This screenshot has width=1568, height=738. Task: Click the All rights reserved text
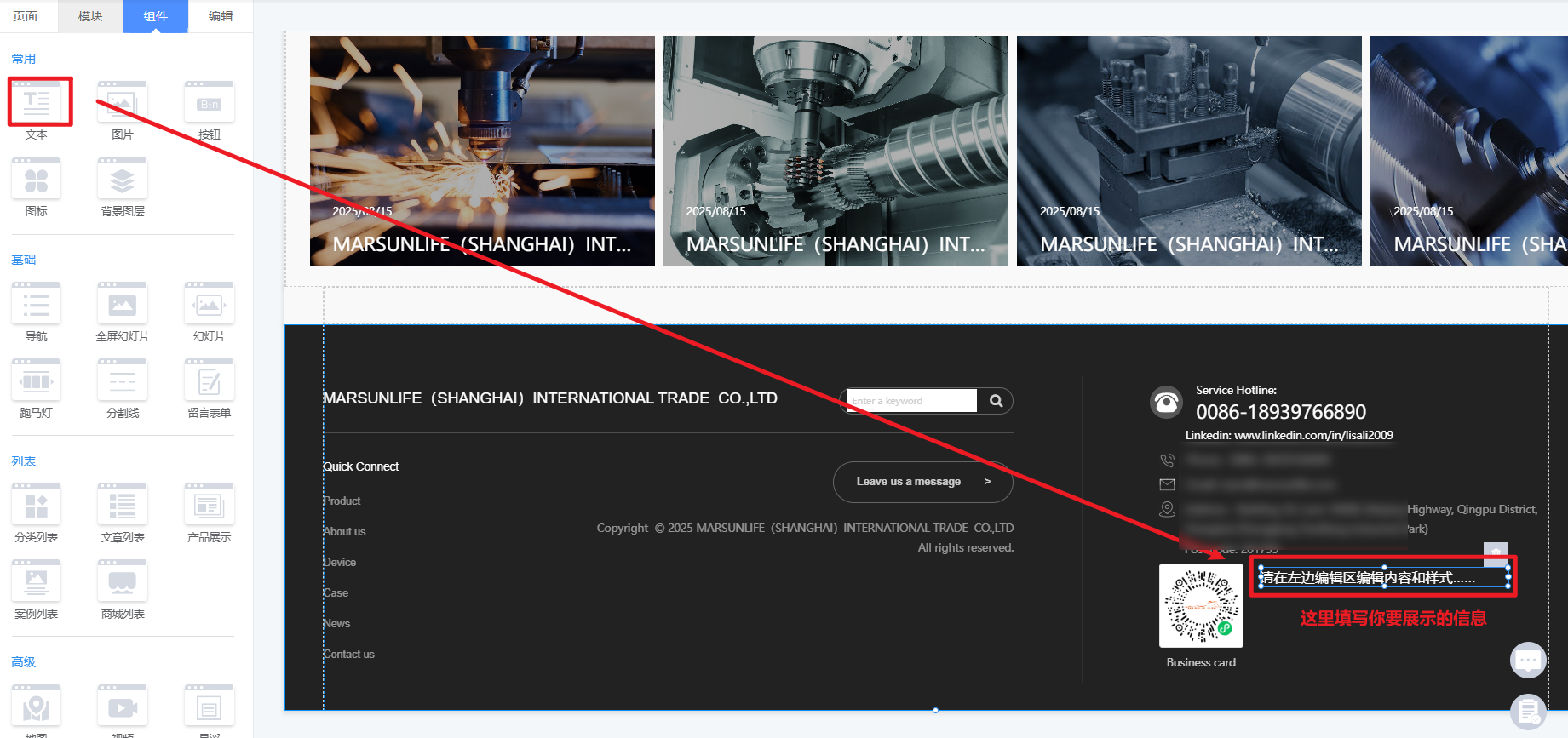pyautogui.click(x=966, y=547)
